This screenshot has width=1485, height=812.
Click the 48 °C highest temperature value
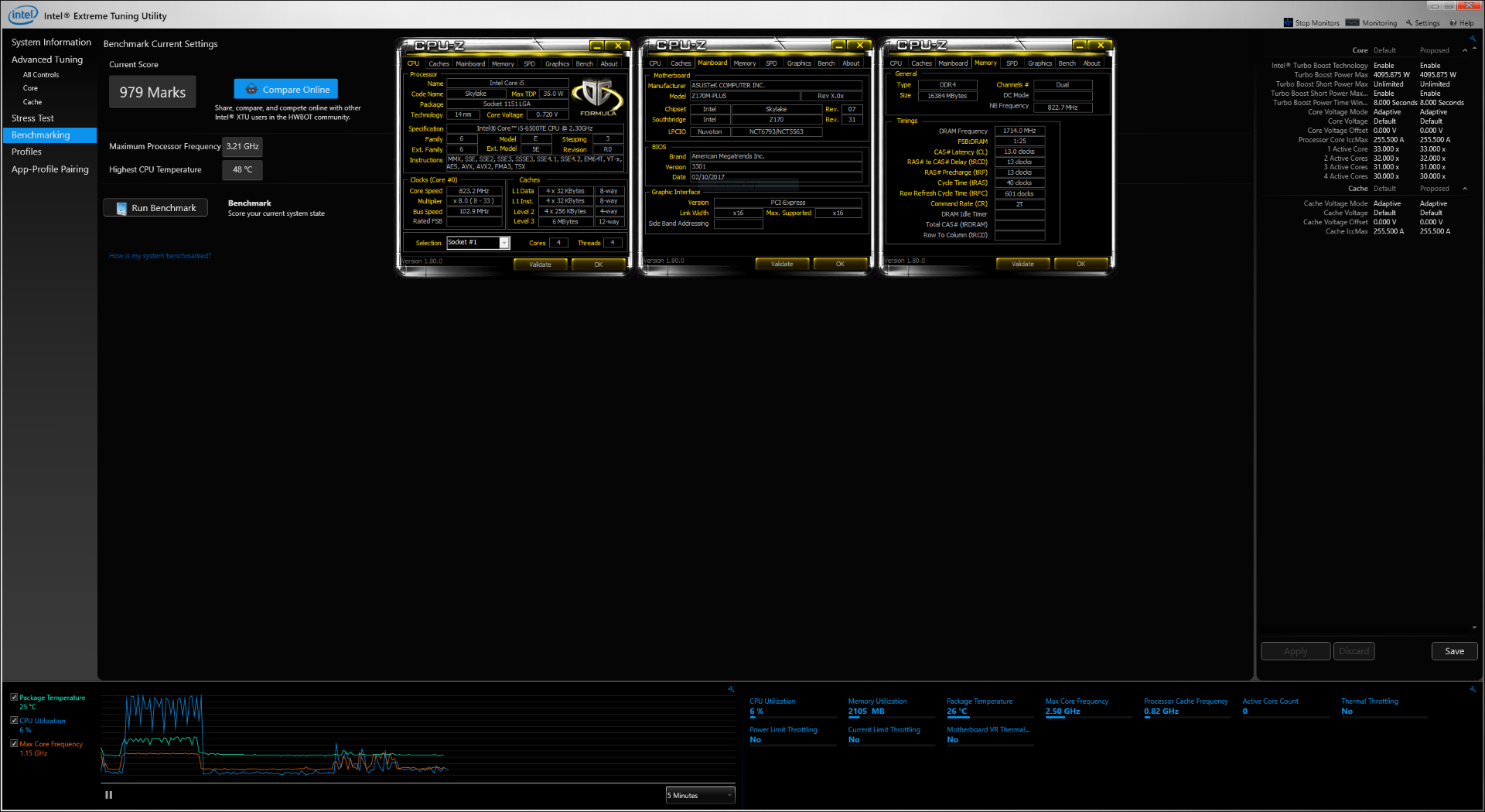click(242, 169)
